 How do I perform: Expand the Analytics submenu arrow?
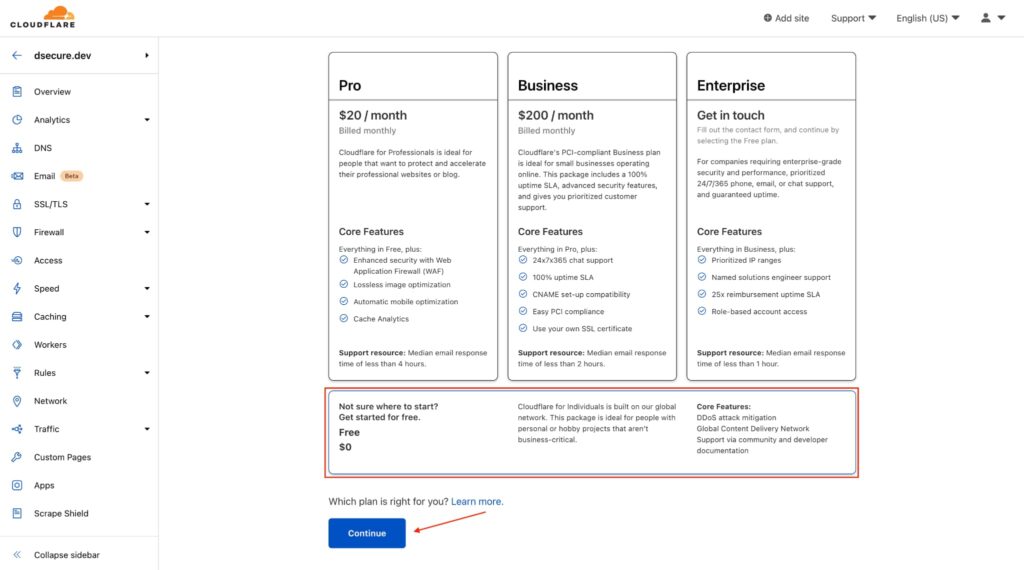(x=146, y=119)
